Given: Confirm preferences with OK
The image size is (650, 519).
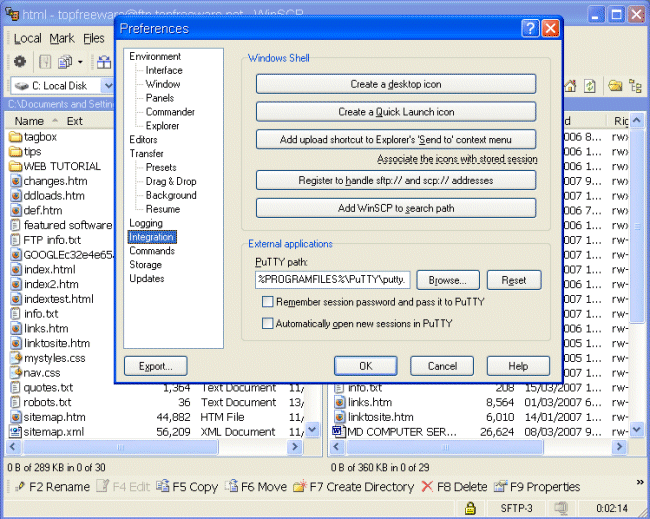Looking at the screenshot, I should click(366, 366).
